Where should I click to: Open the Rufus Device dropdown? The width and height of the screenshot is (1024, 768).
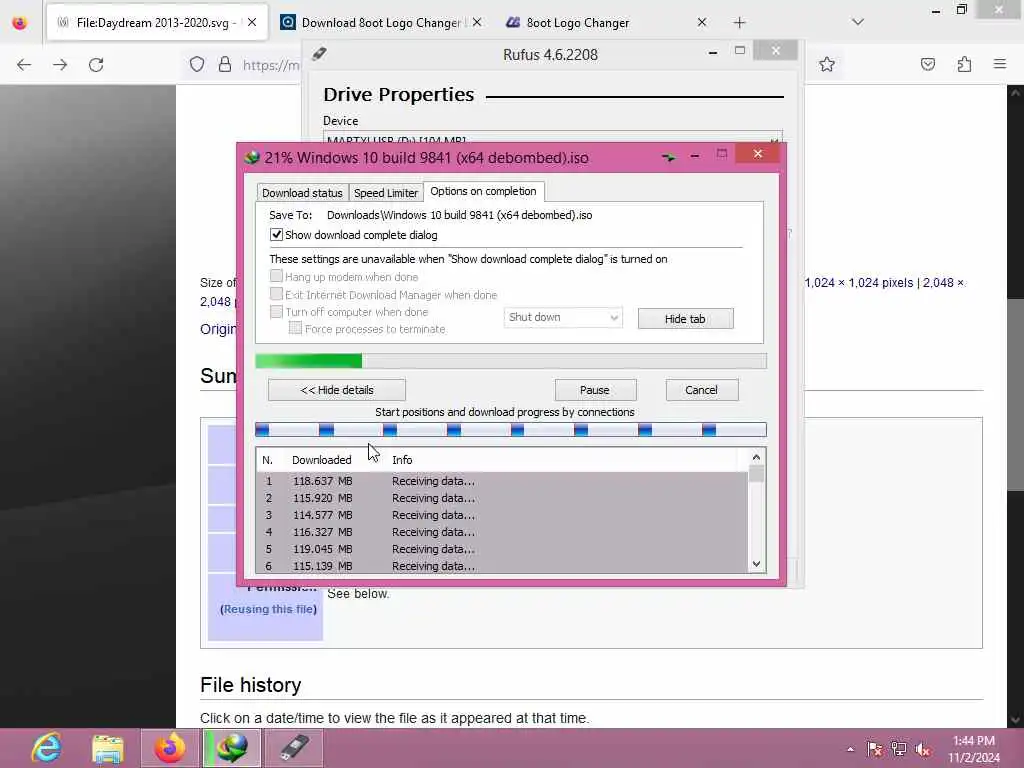coord(552,138)
